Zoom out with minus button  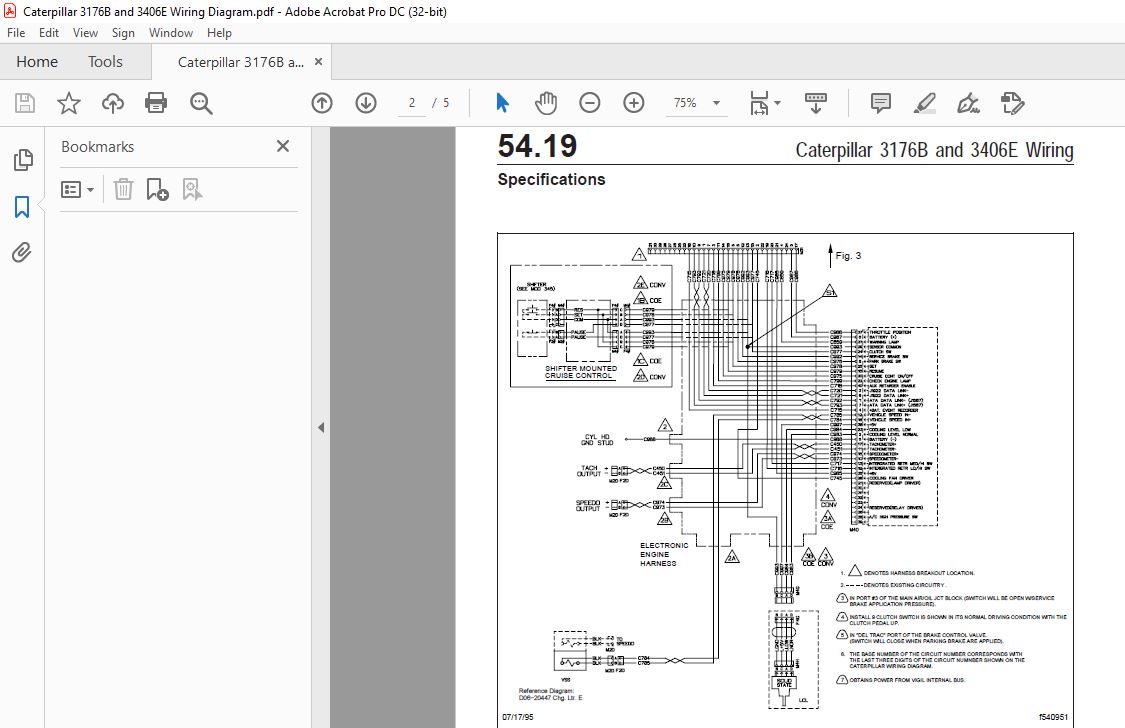coord(590,103)
